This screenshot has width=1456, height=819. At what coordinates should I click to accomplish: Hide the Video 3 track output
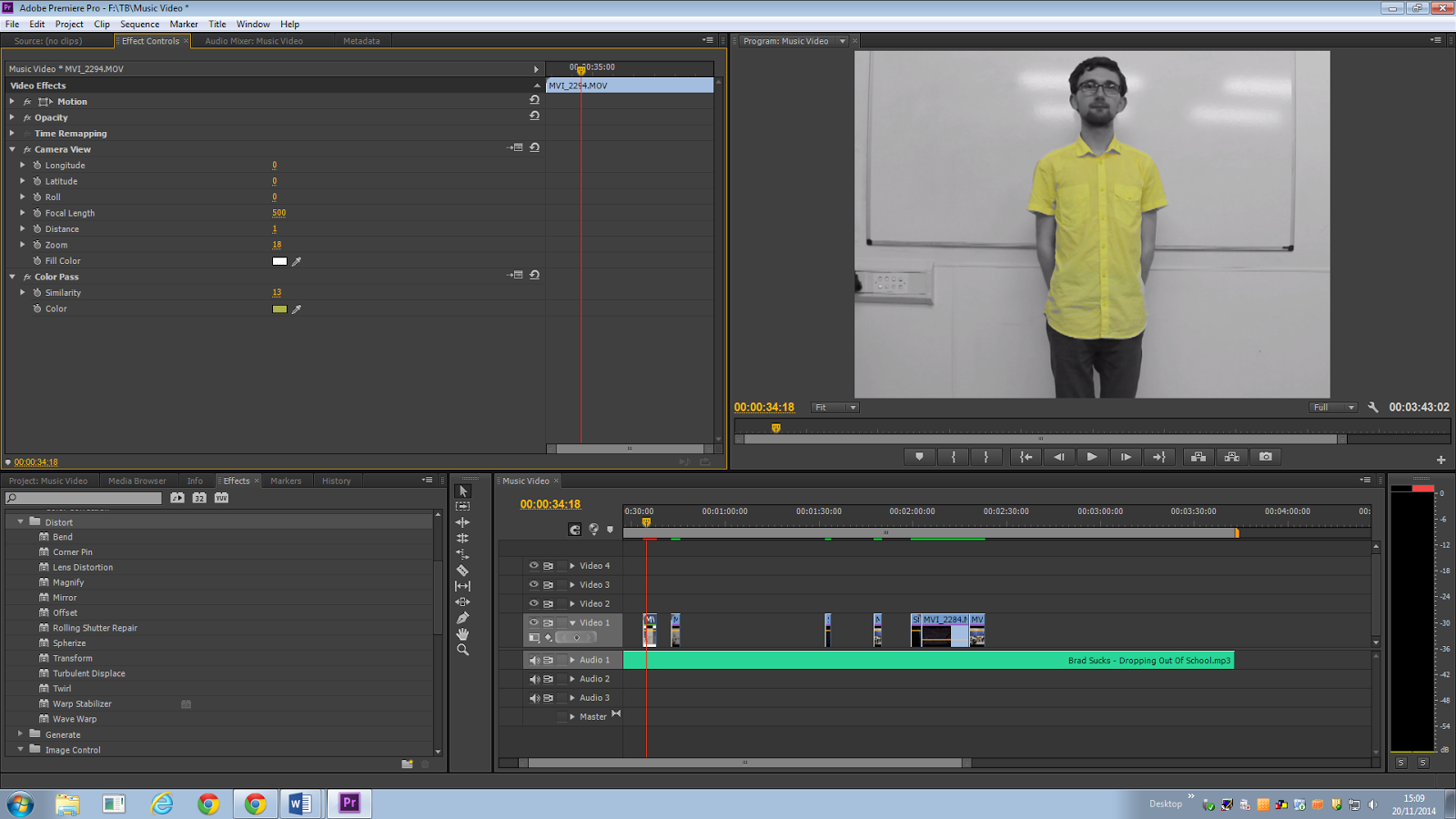pyautogui.click(x=534, y=584)
